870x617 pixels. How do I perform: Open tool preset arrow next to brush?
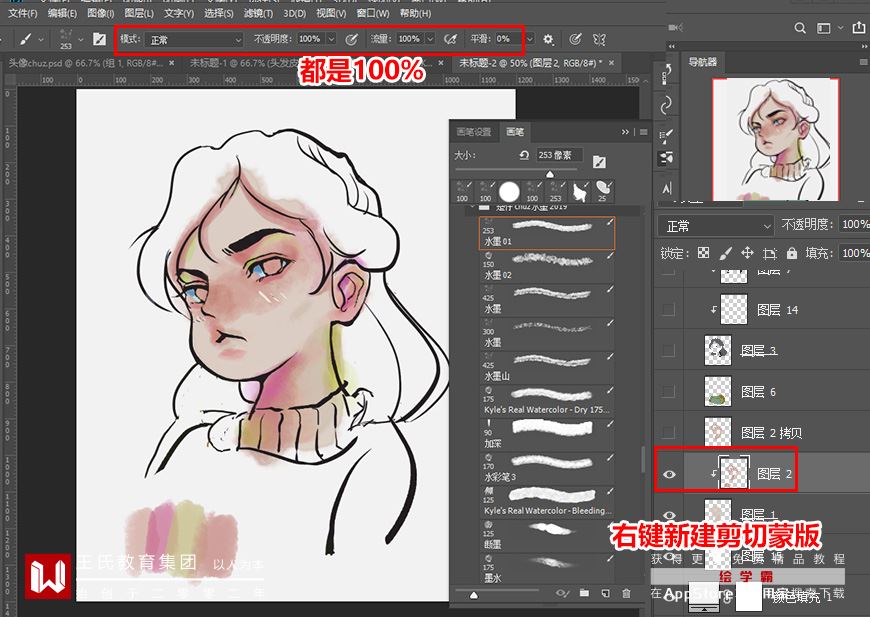coord(41,40)
